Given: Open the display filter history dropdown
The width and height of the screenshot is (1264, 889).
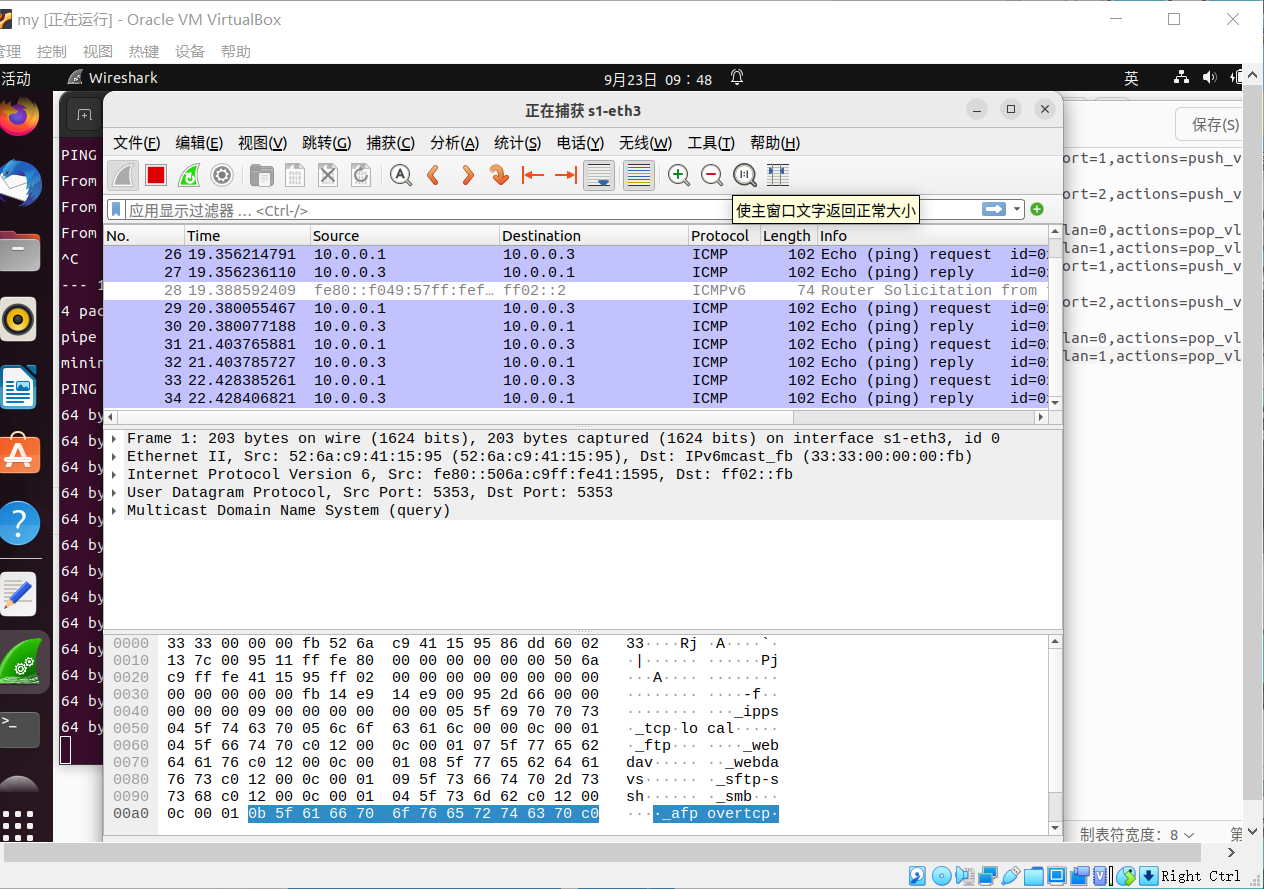Looking at the screenshot, I should pos(1018,210).
